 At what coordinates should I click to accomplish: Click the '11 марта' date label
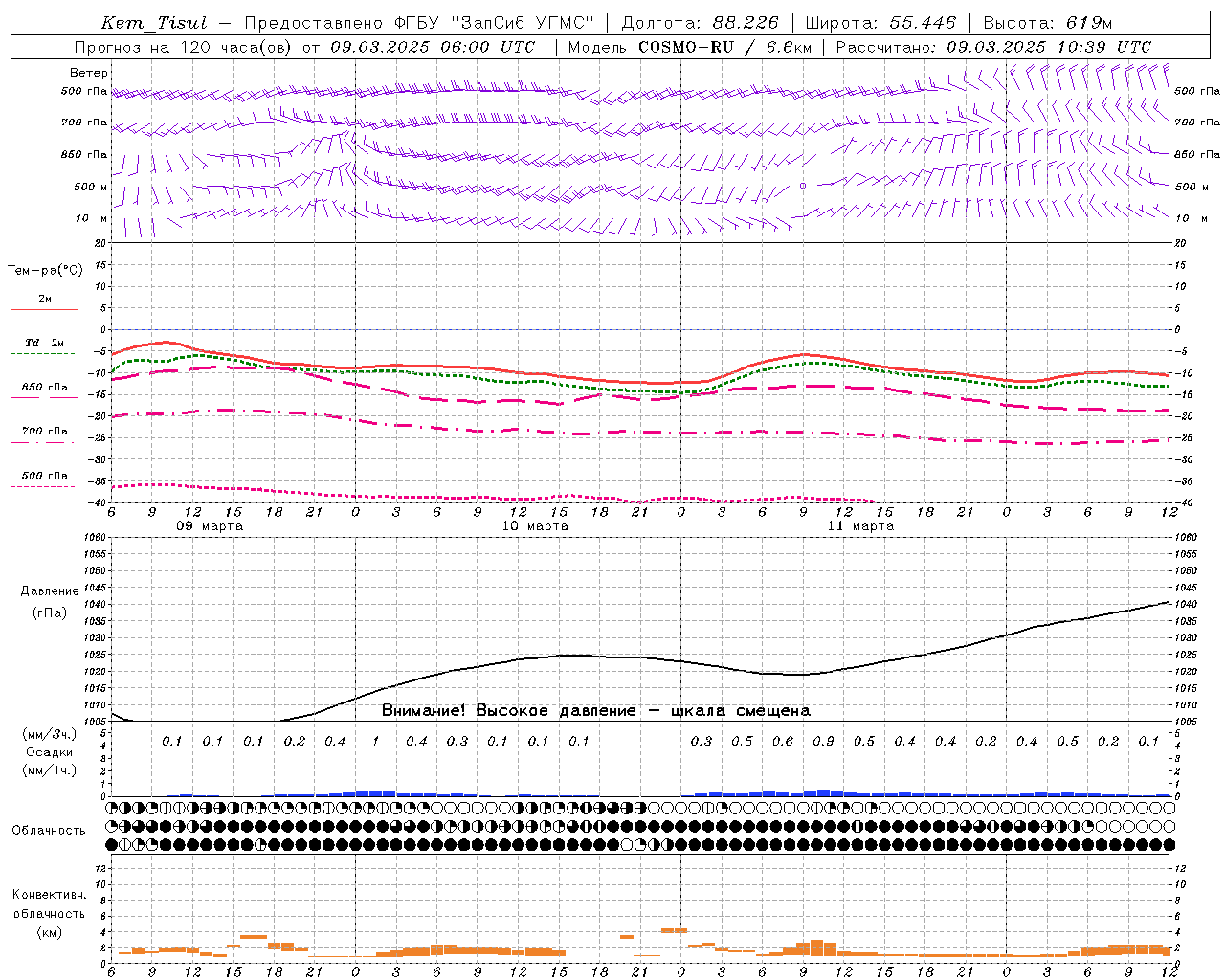click(x=860, y=526)
